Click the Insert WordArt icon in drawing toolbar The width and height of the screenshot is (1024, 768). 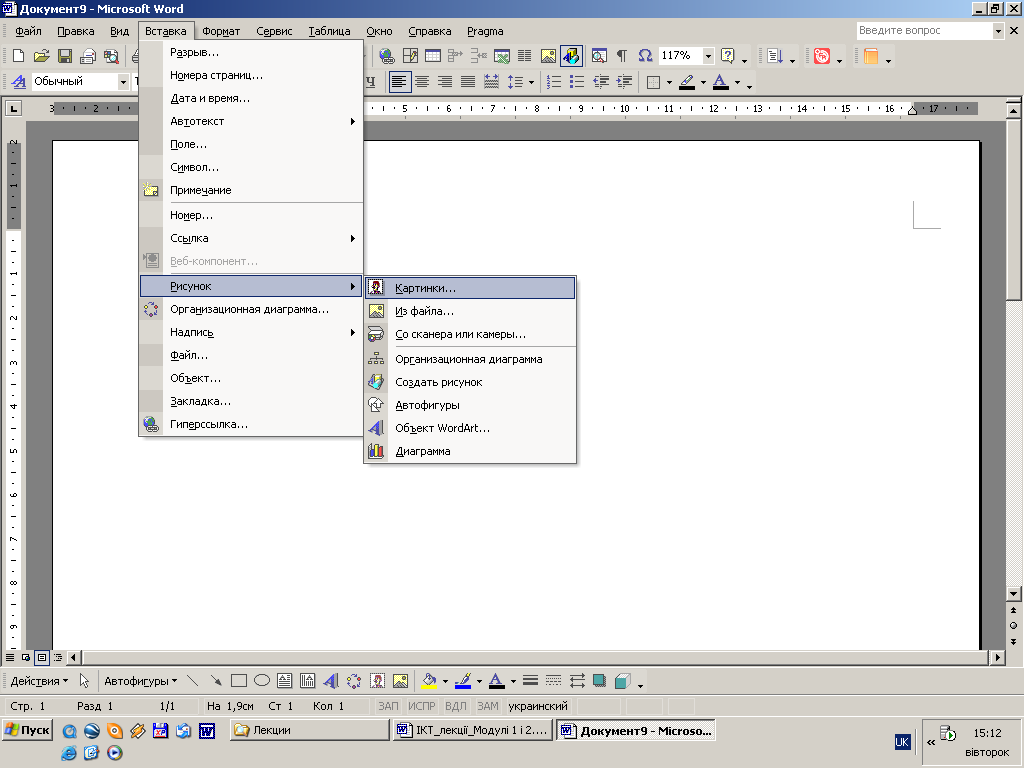[x=331, y=681]
